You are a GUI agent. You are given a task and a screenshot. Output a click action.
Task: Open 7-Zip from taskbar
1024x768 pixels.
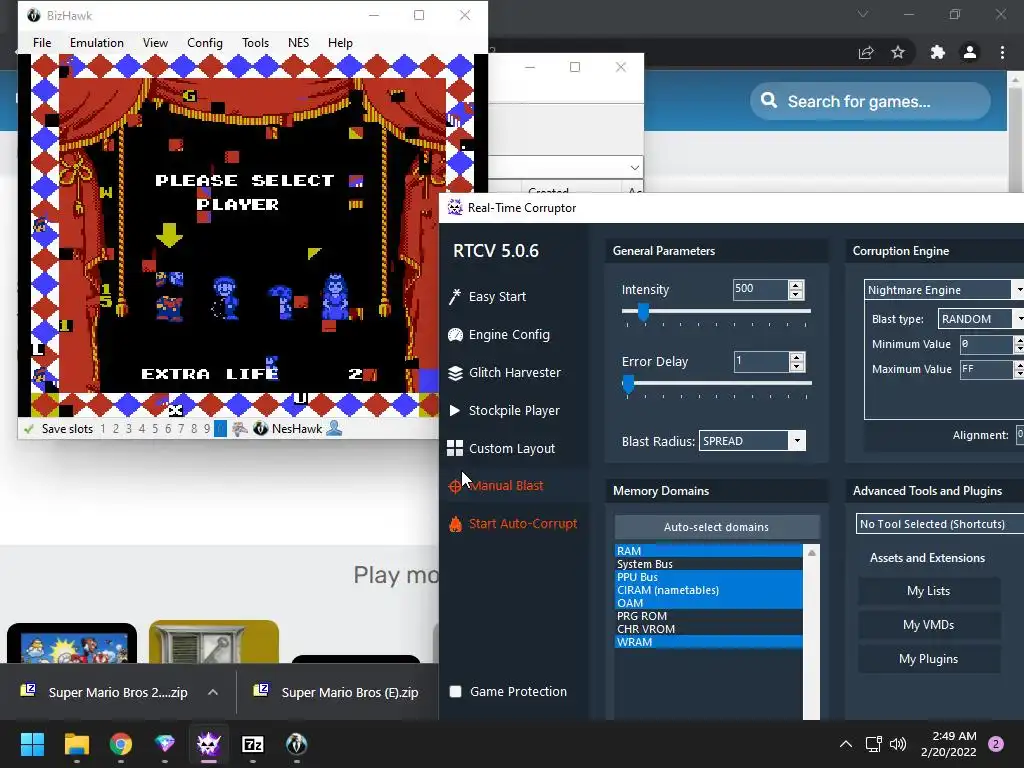point(253,744)
